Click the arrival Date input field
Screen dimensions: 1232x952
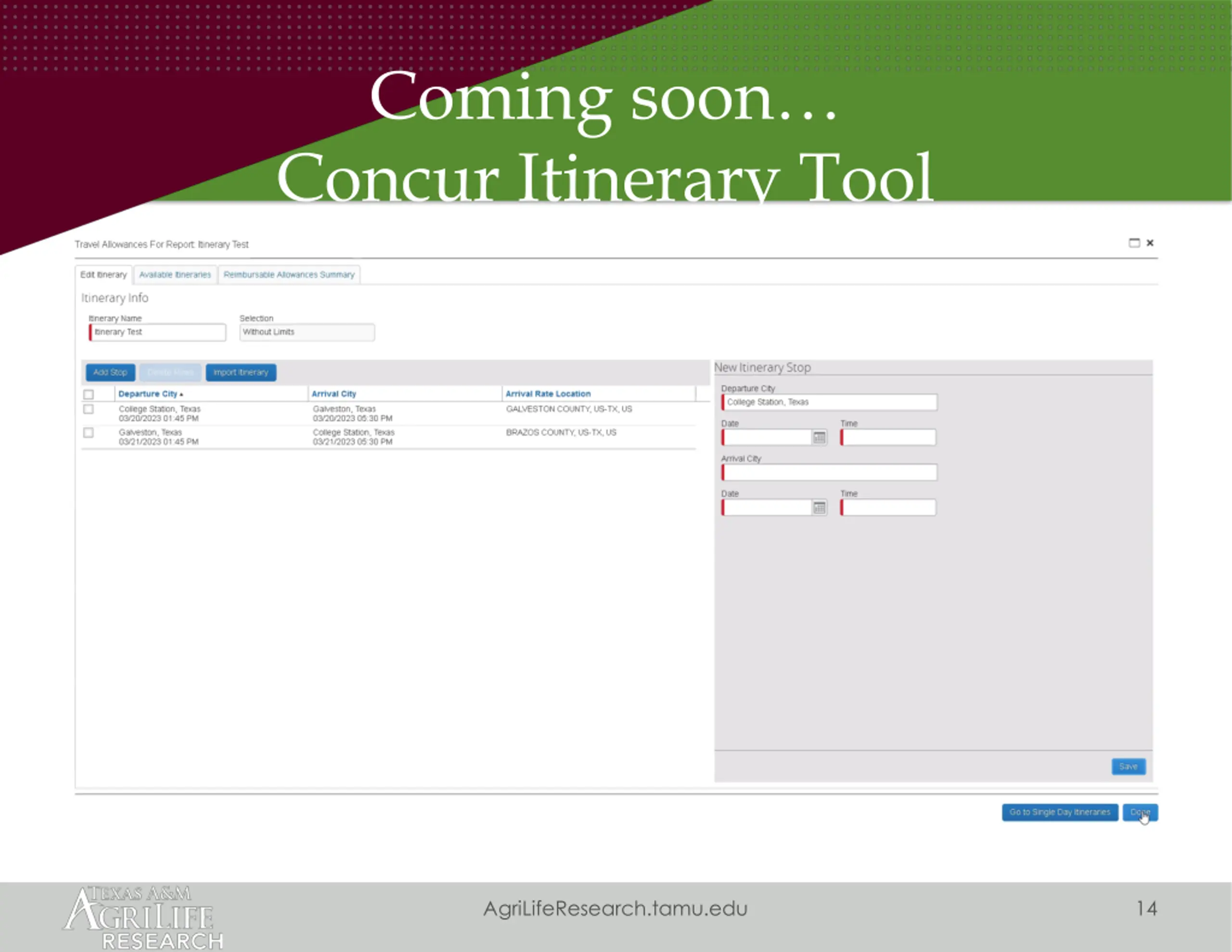(767, 508)
